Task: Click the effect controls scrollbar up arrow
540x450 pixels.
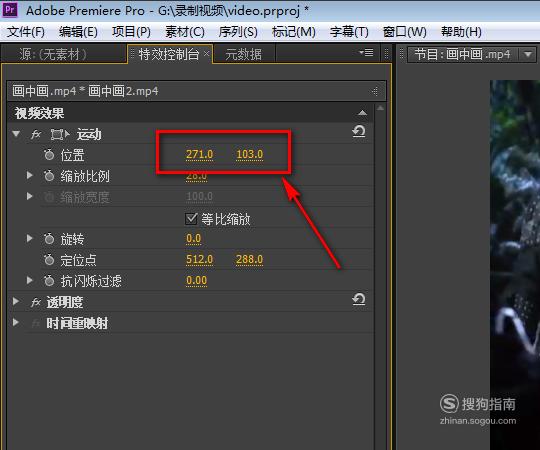Action: click(x=380, y=108)
